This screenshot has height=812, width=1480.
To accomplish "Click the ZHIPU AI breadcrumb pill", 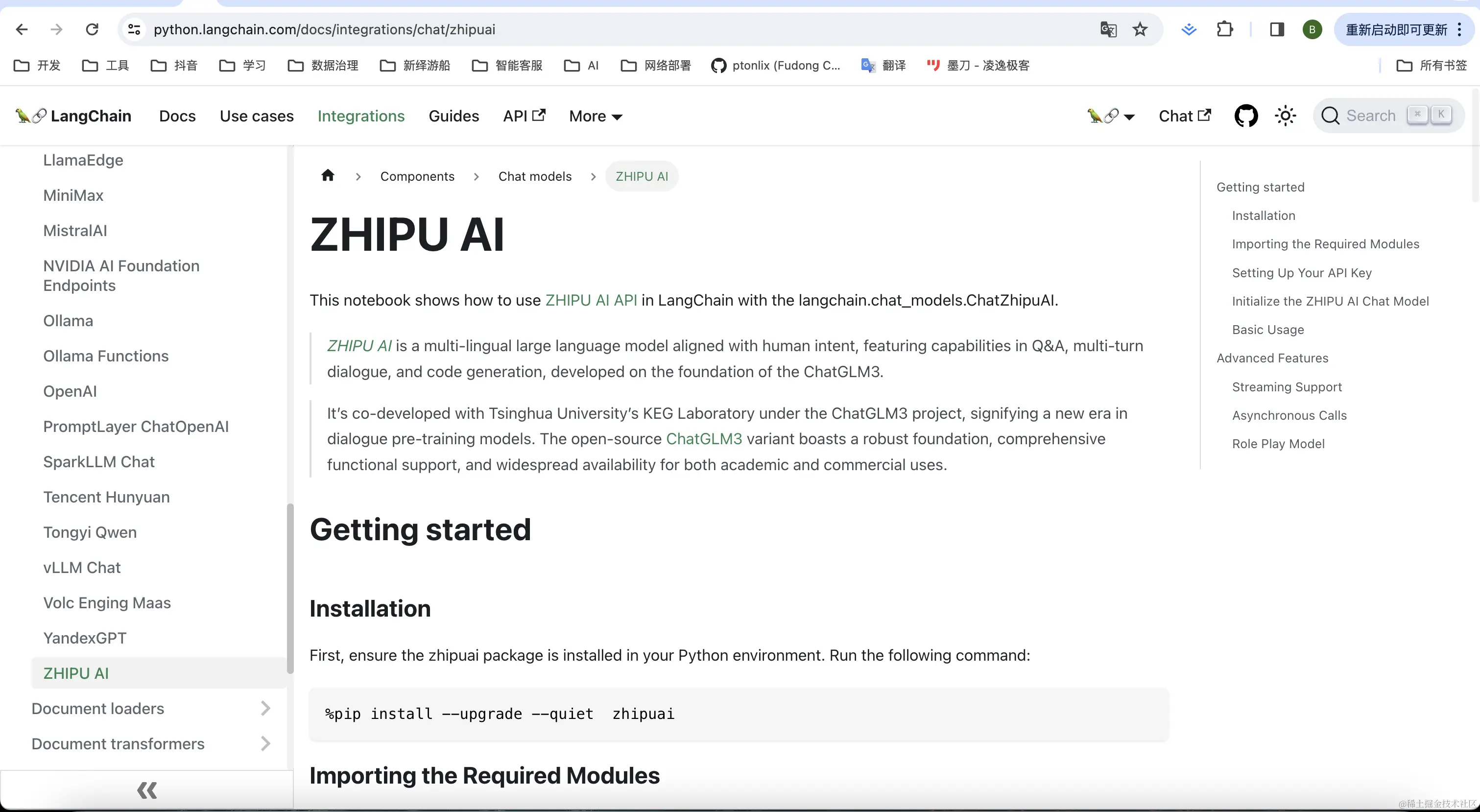I will point(642,176).
